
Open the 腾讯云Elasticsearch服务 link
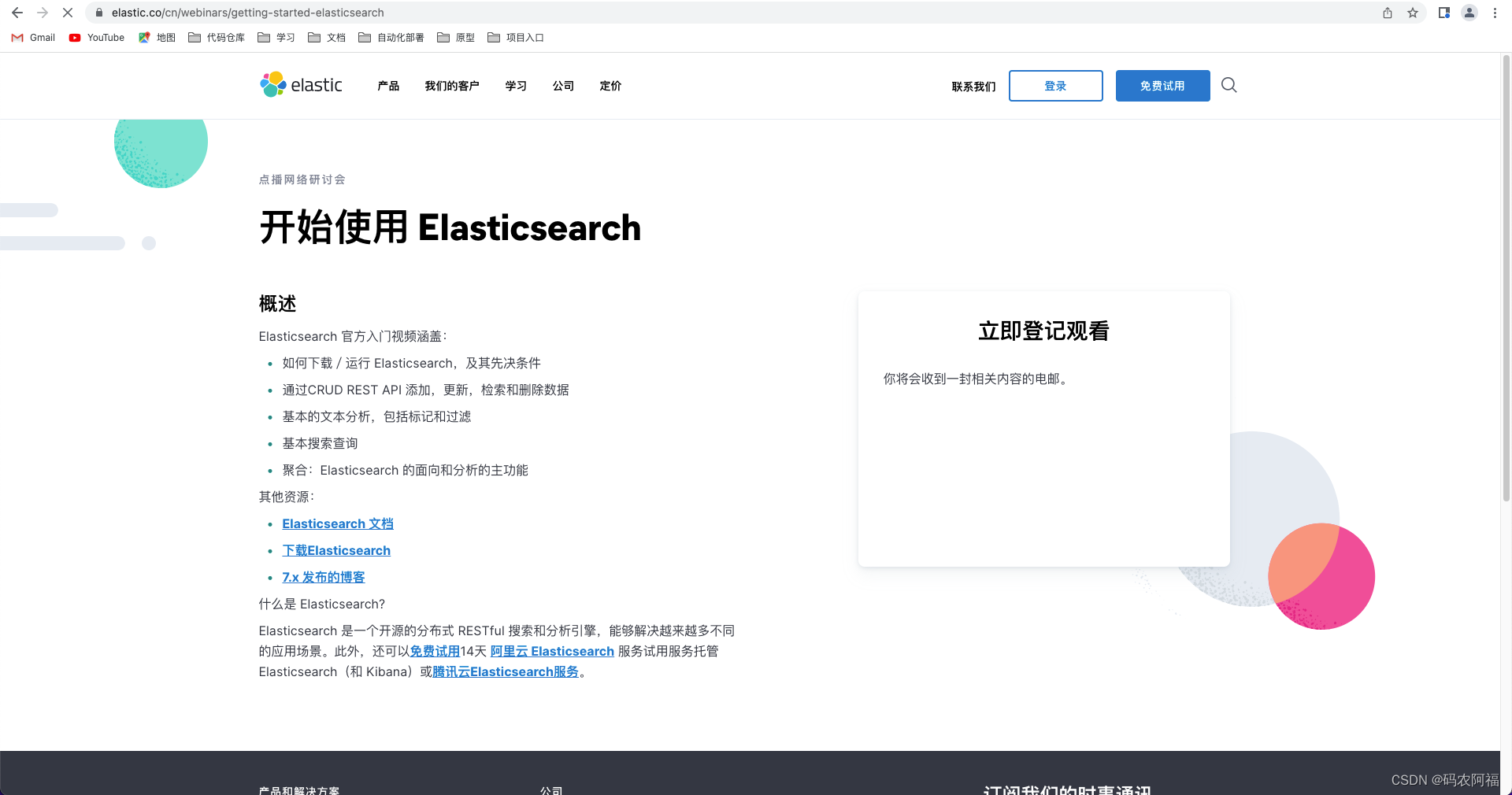coord(506,671)
